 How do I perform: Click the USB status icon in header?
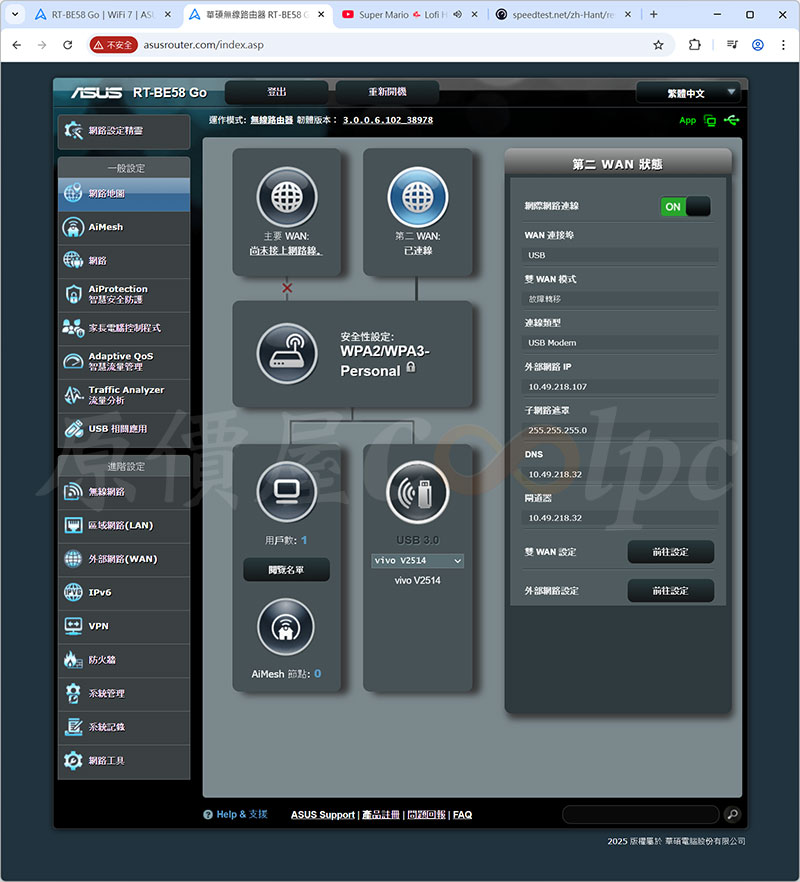click(x=734, y=120)
